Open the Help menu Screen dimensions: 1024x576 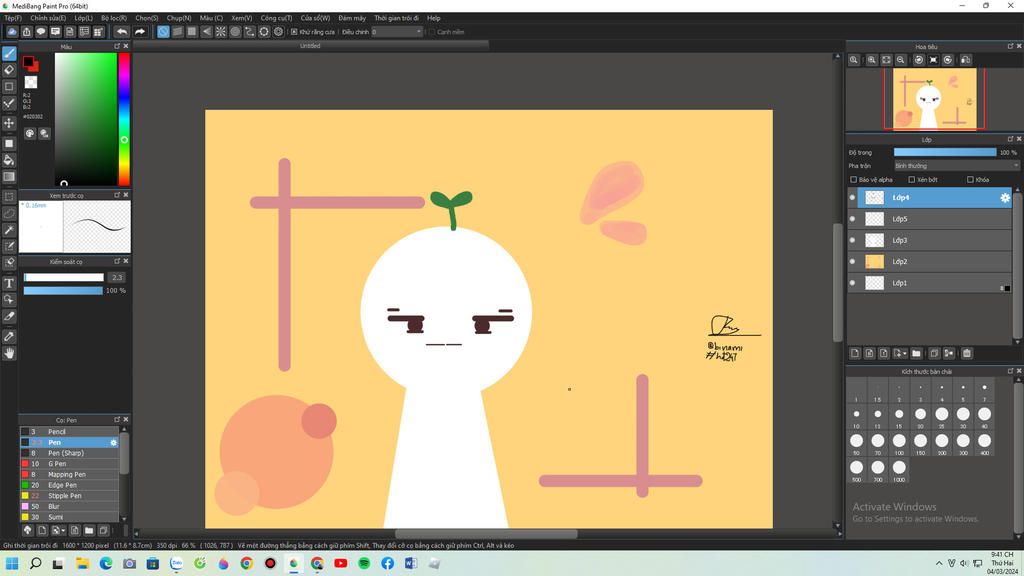tap(434, 18)
